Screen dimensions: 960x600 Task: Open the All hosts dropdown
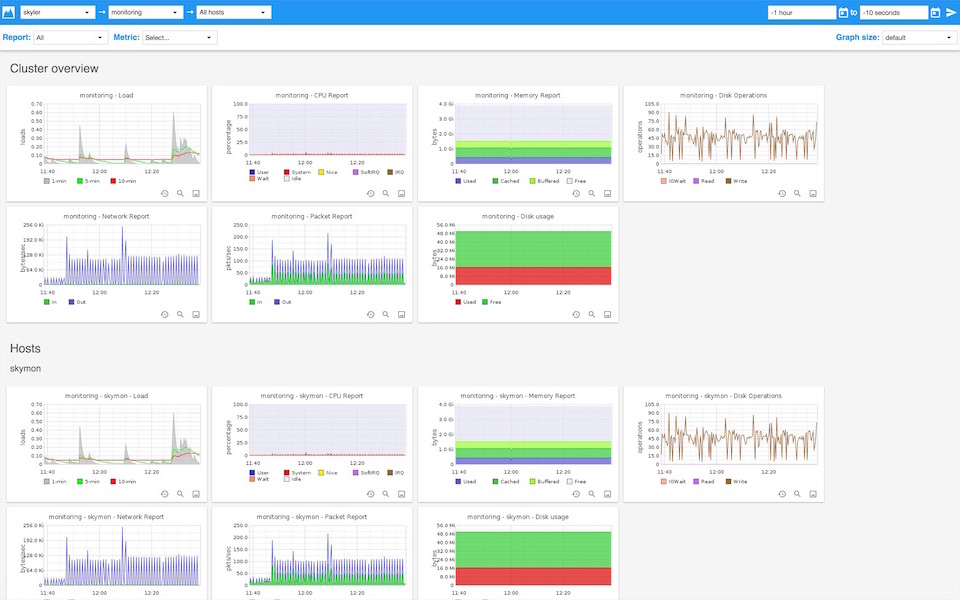click(234, 12)
